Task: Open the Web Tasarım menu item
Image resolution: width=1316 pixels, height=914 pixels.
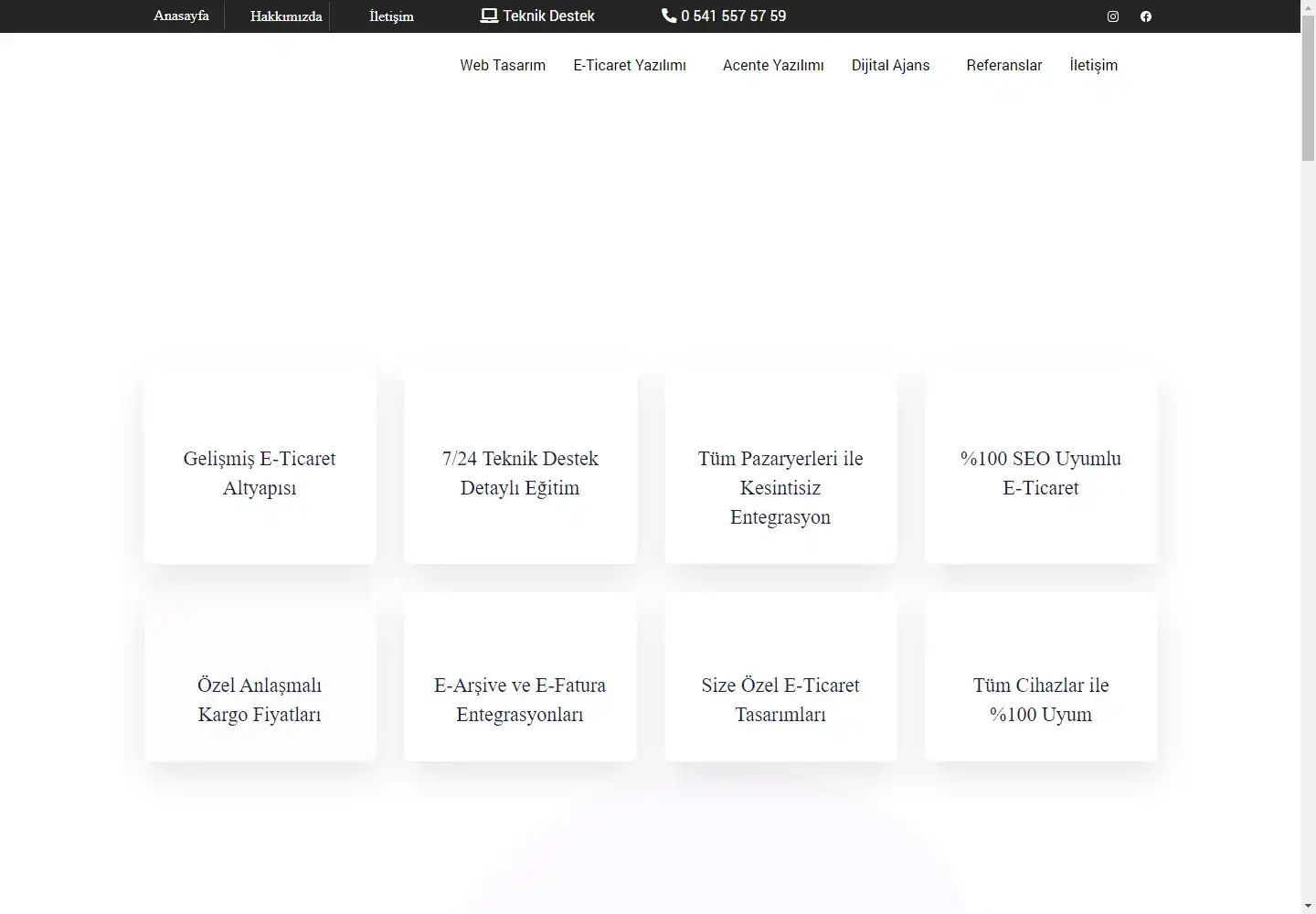Action: [x=503, y=65]
